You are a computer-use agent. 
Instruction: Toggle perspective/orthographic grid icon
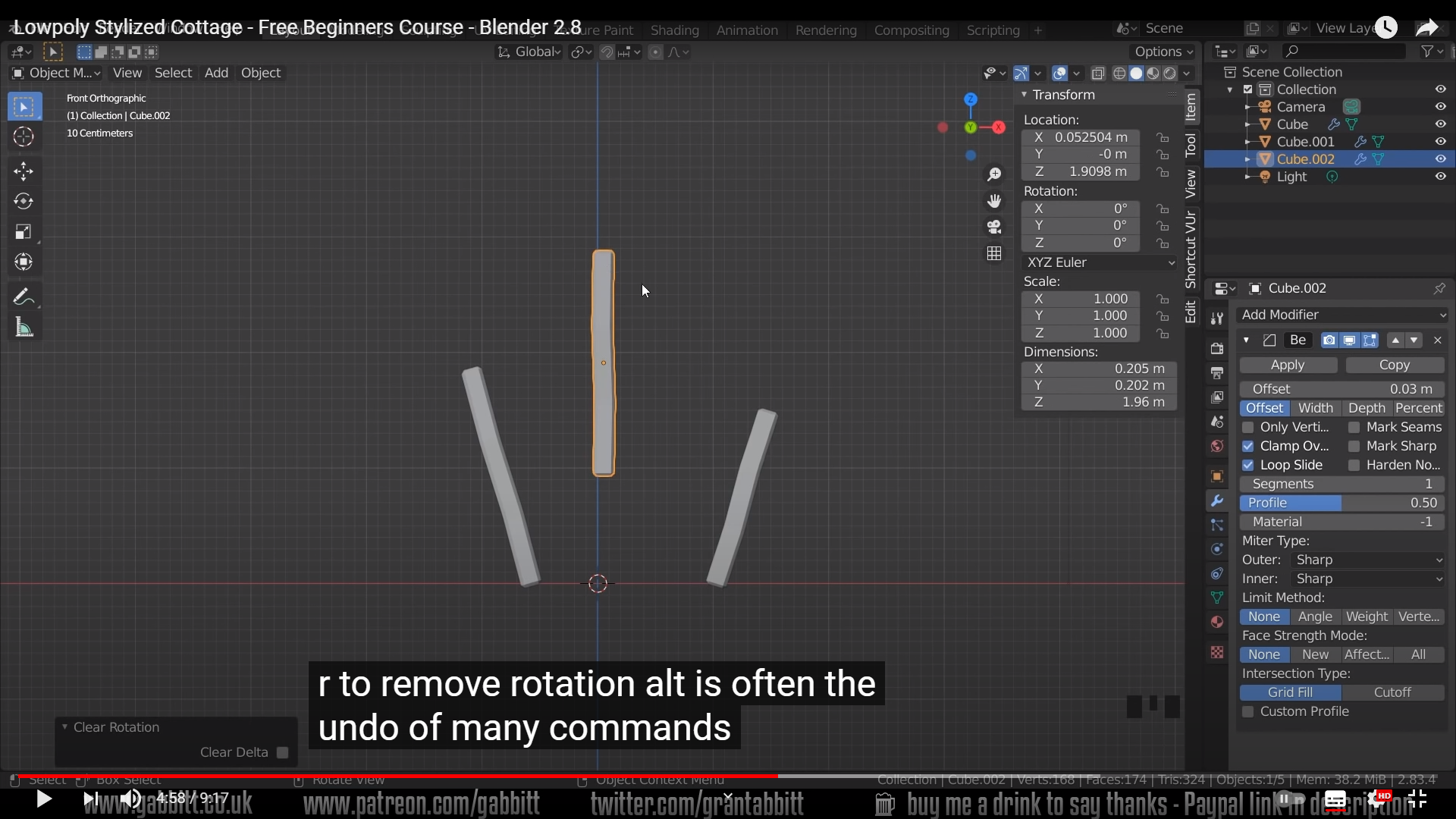[993, 253]
